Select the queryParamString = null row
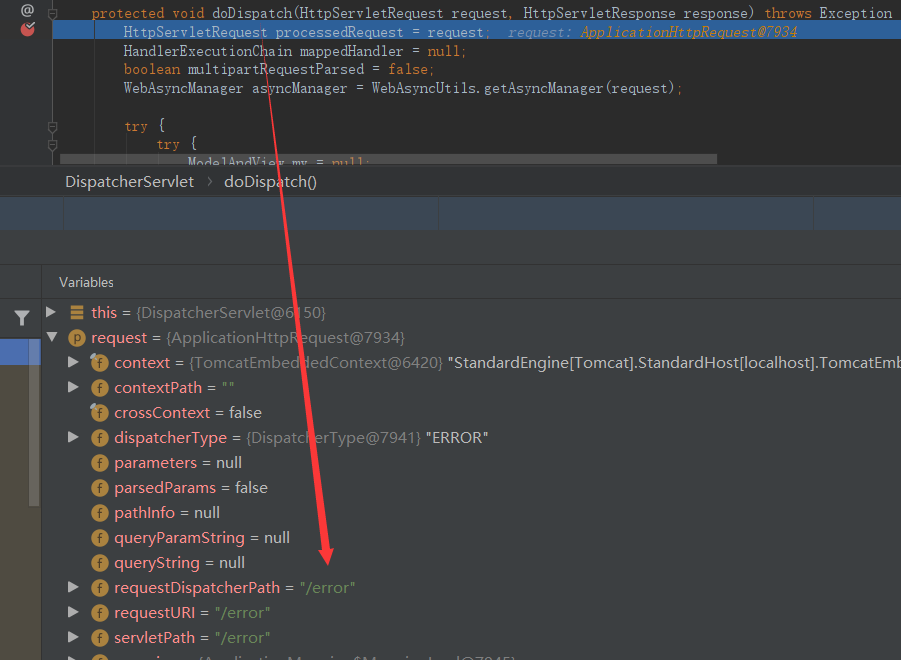 [x=471, y=538]
